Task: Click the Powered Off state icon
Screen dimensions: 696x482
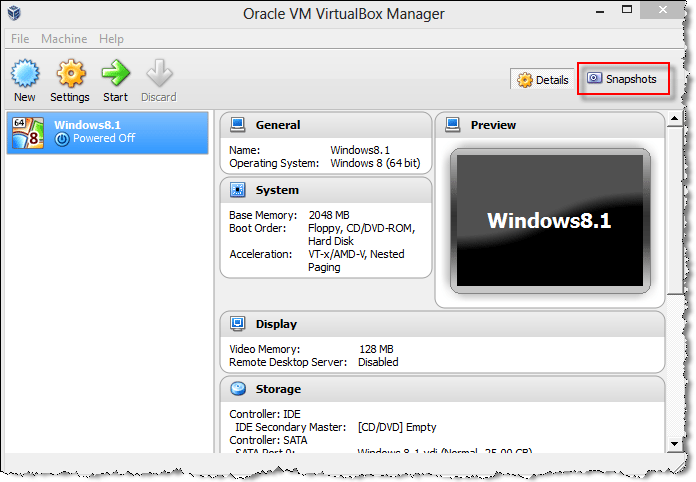Action: [x=62, y=139]
